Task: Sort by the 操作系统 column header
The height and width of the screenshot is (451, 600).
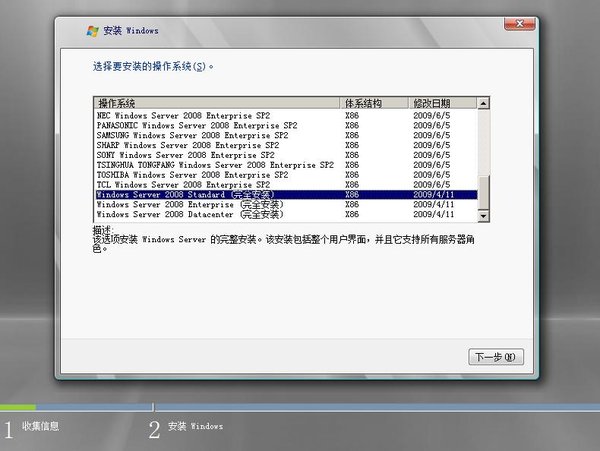Action: point(217,103)
